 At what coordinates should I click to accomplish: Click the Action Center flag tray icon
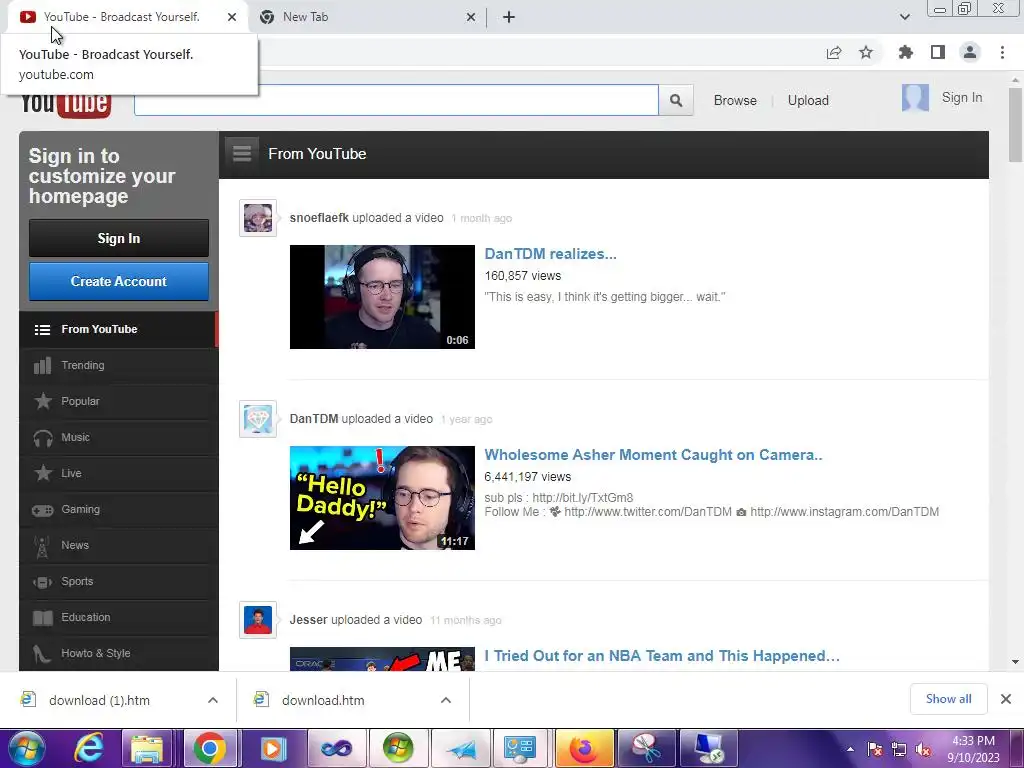(875, 750)
